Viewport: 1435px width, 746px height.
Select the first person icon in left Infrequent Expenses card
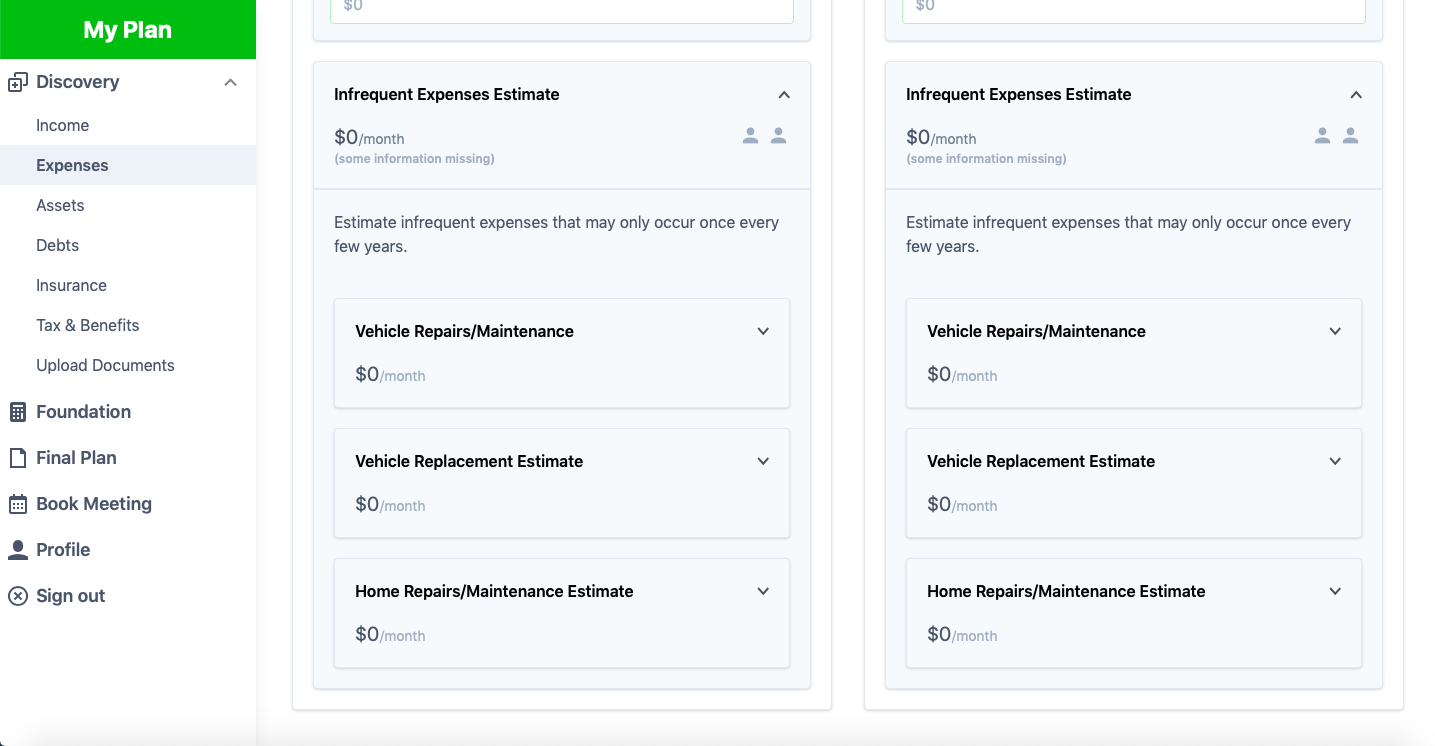pyautogui.click(x=750, y=135)
